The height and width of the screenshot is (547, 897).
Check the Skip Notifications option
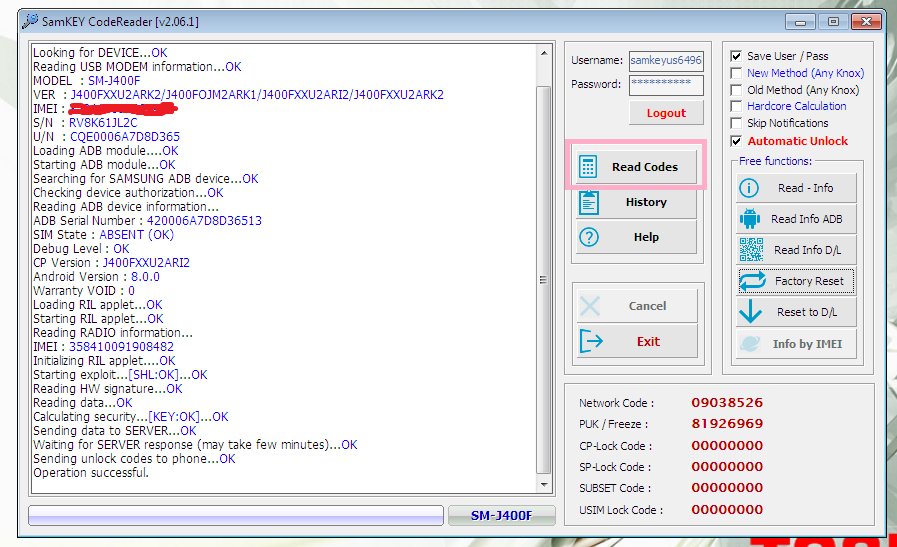tap(736, 123)
